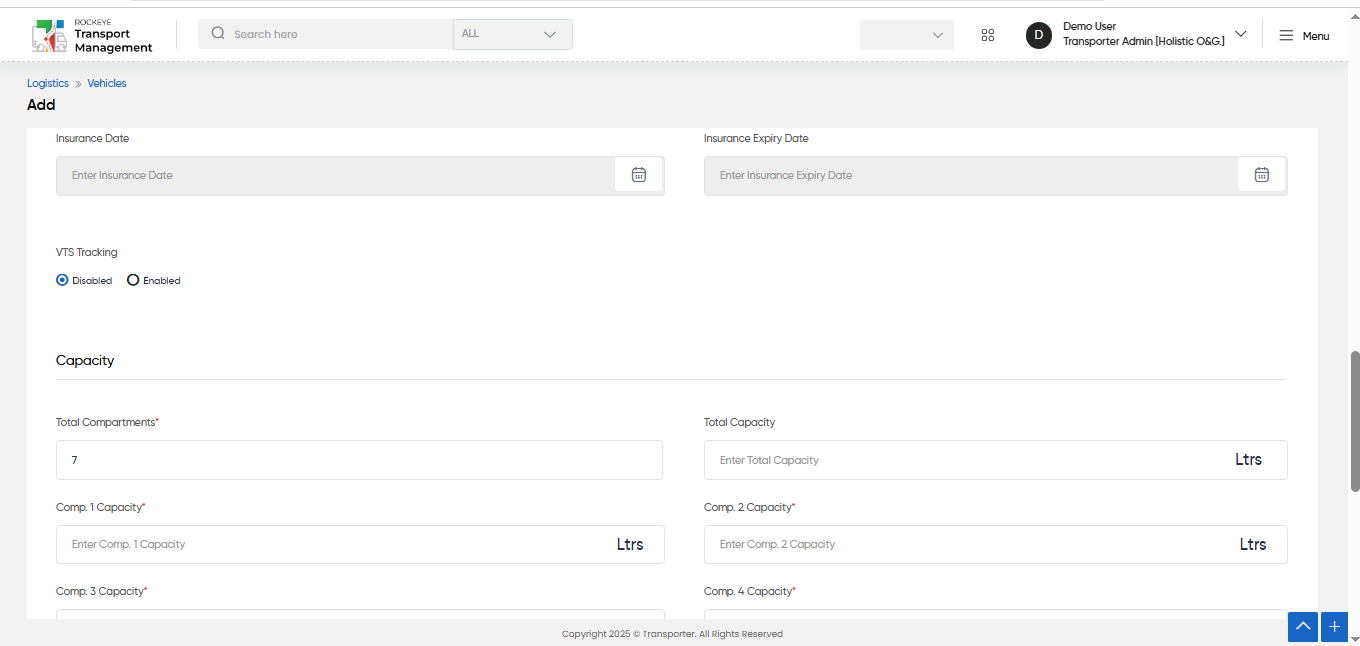Go to the Logistics breadcrumb
Screen dimensions: 1360x646
[x=48, y=84]
